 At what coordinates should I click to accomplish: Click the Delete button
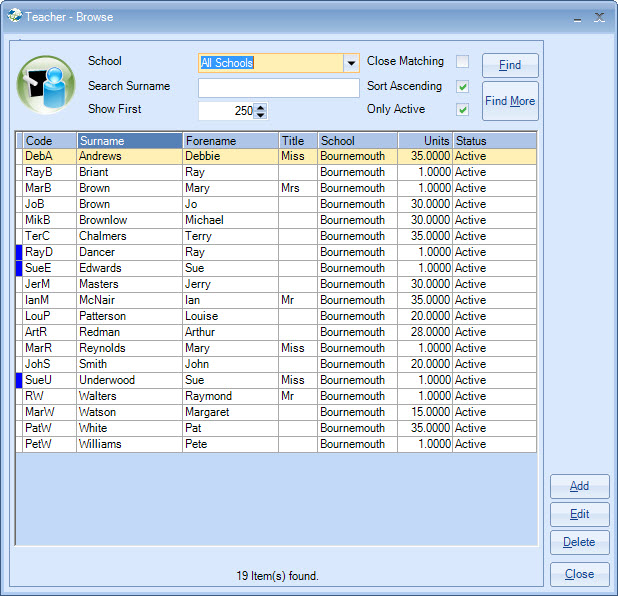(x=579, y=542)
